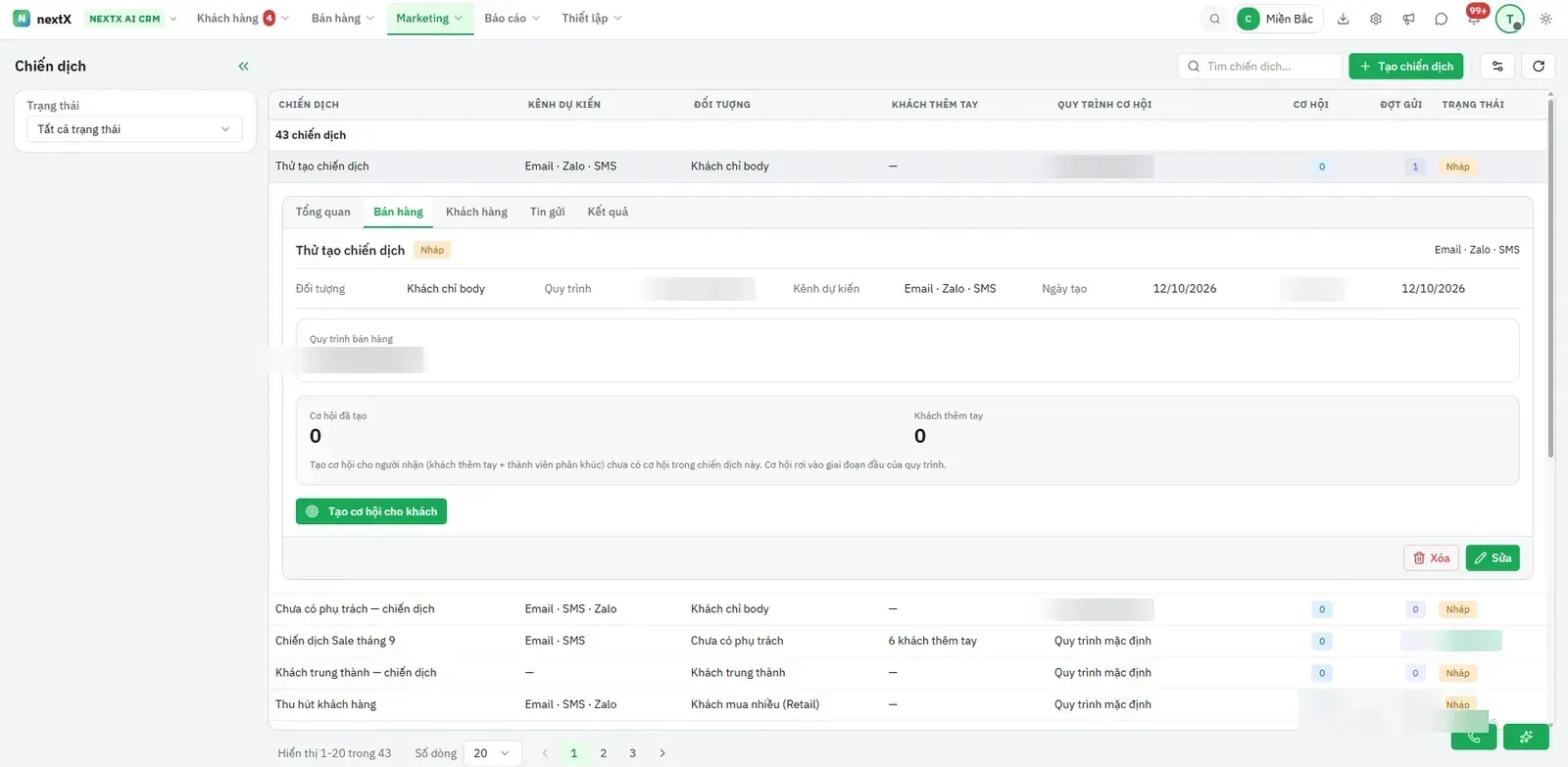
Task: Select the Bán hàng detail tab
Action: [x=398, y=212]
